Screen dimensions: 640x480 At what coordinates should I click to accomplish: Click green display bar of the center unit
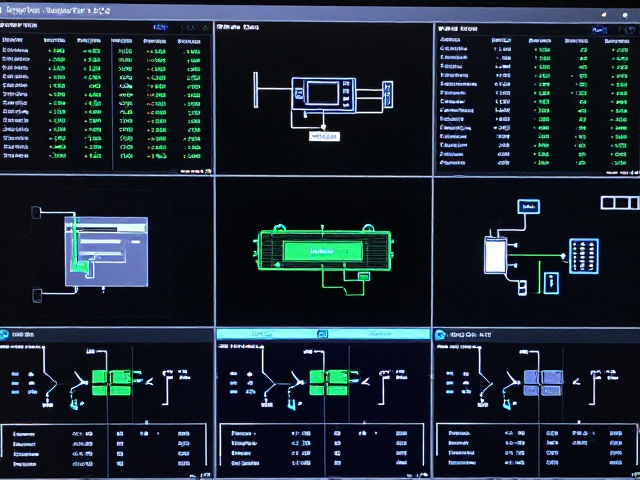[322, 251]
